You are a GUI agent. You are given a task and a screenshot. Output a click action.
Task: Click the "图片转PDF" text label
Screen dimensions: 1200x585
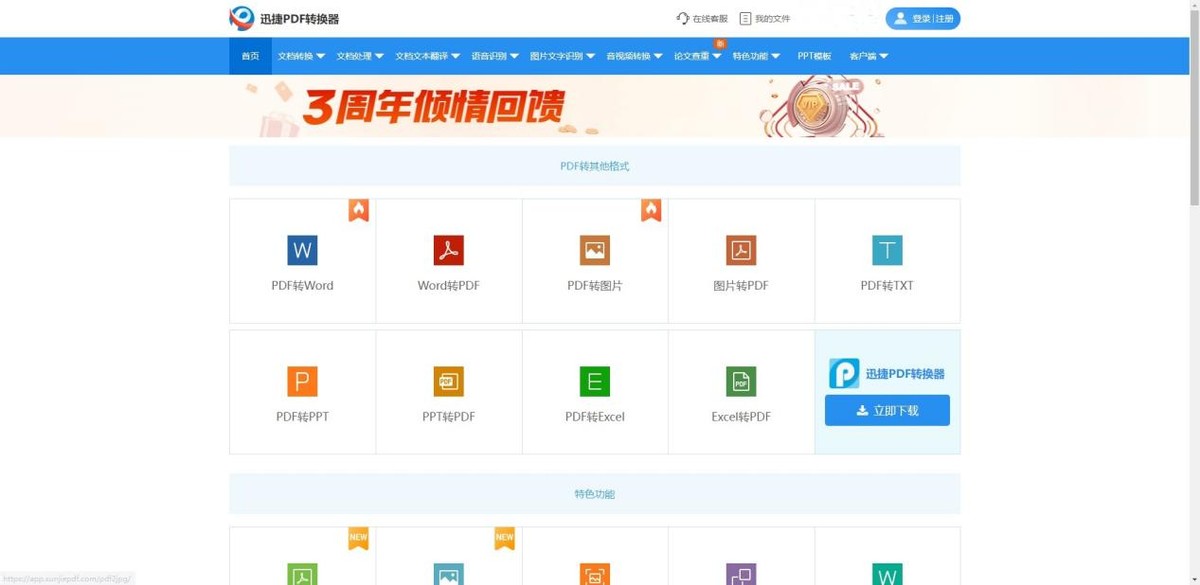click(x=741, y=286)
